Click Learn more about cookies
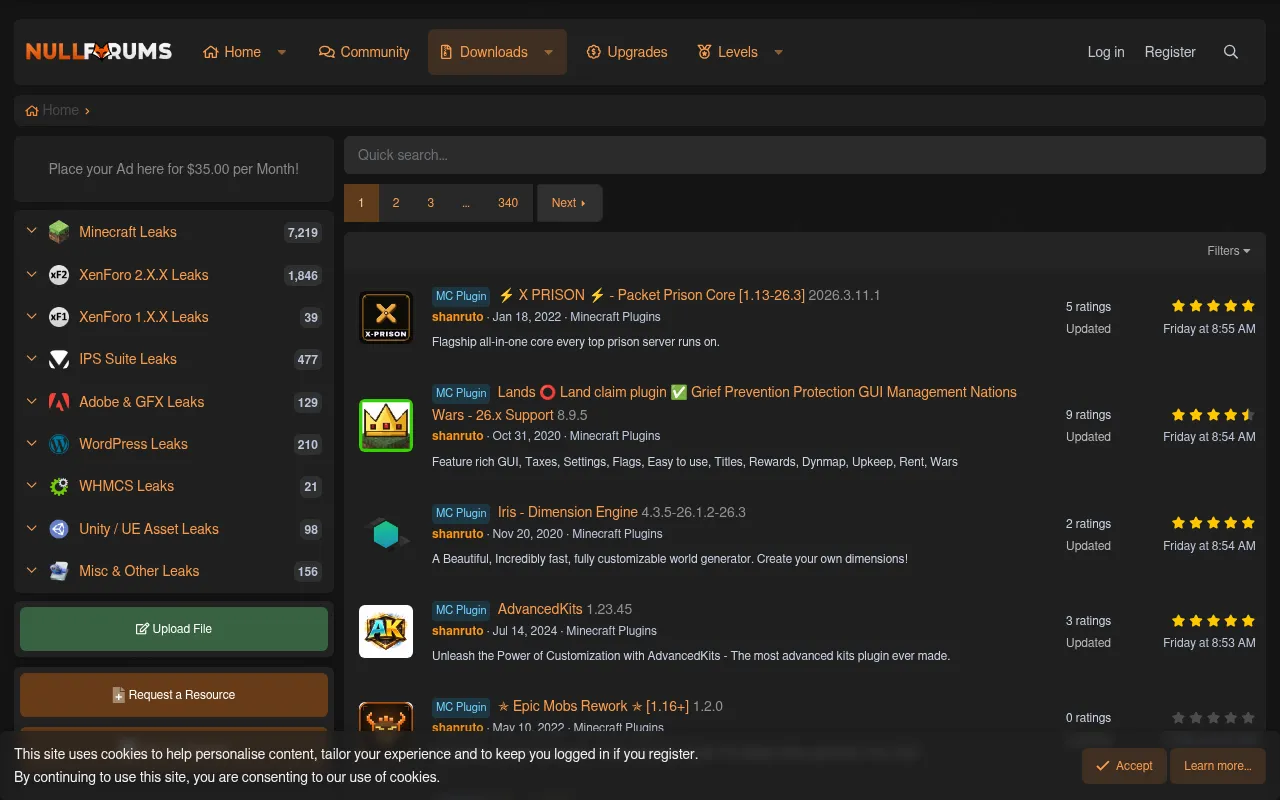 tap(1217, 766)
